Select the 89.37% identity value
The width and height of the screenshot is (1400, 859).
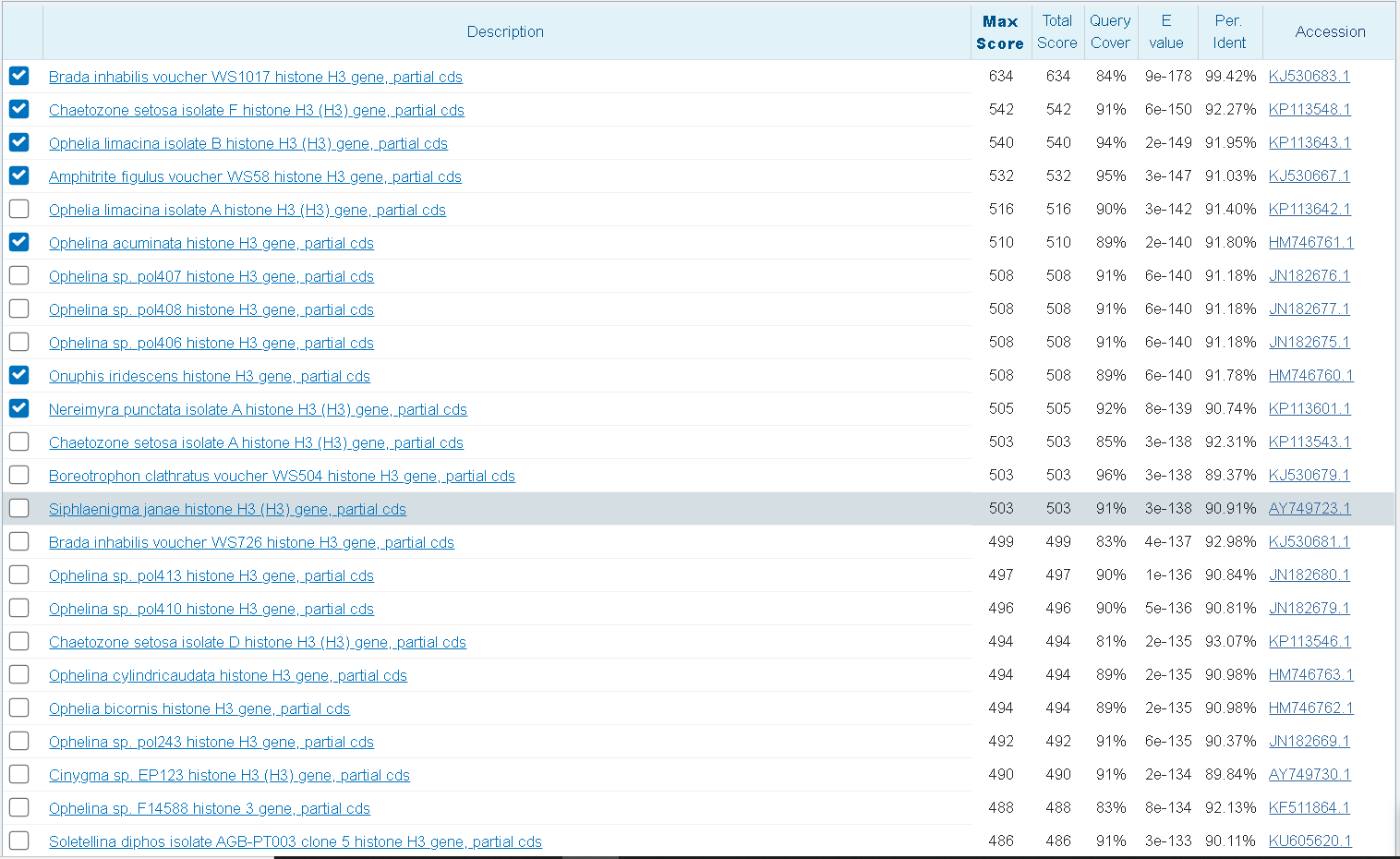1230,475
